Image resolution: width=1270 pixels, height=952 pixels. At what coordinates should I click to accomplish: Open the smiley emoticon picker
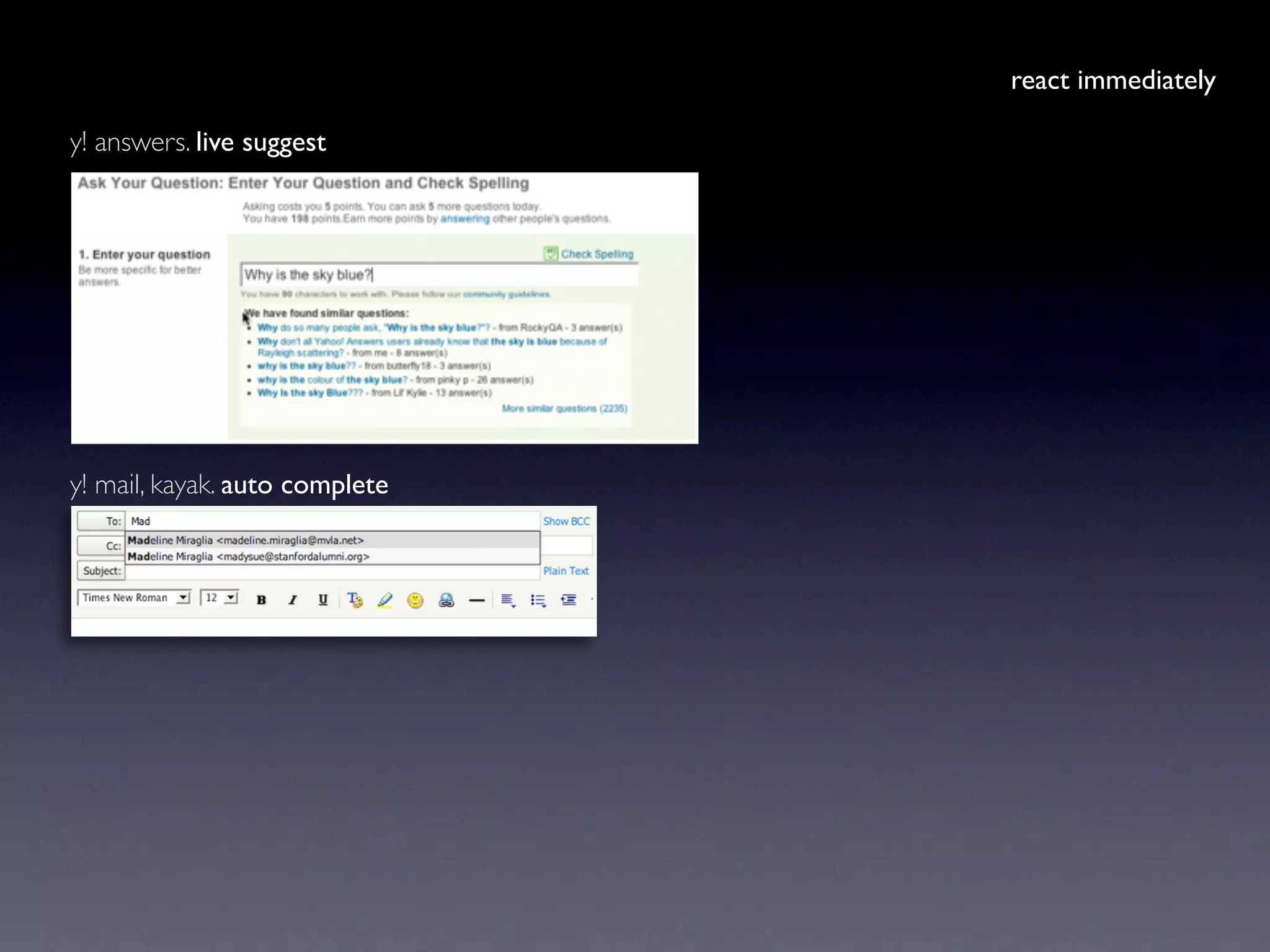[x=415, y=599]
